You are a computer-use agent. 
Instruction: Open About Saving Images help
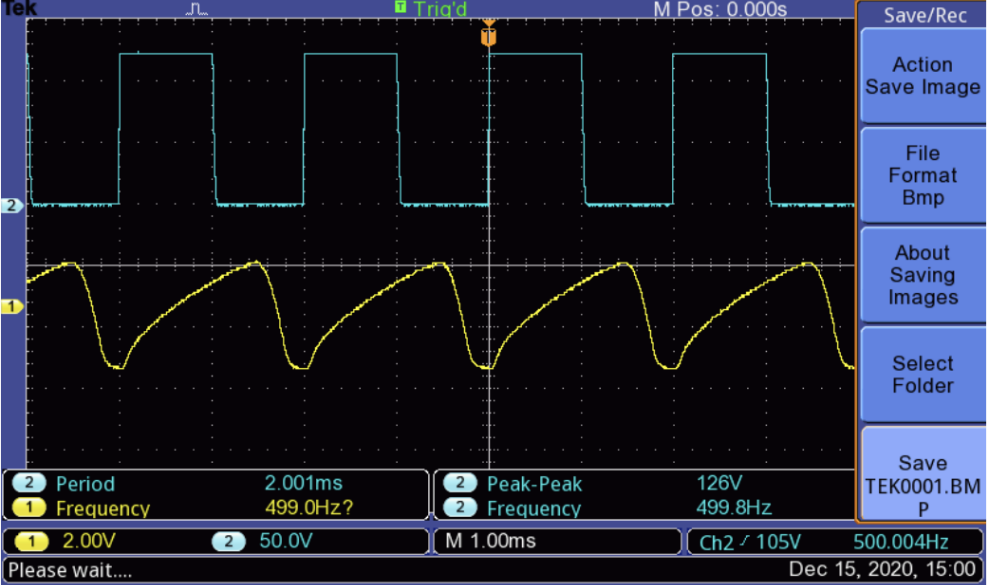click(922, 275)
